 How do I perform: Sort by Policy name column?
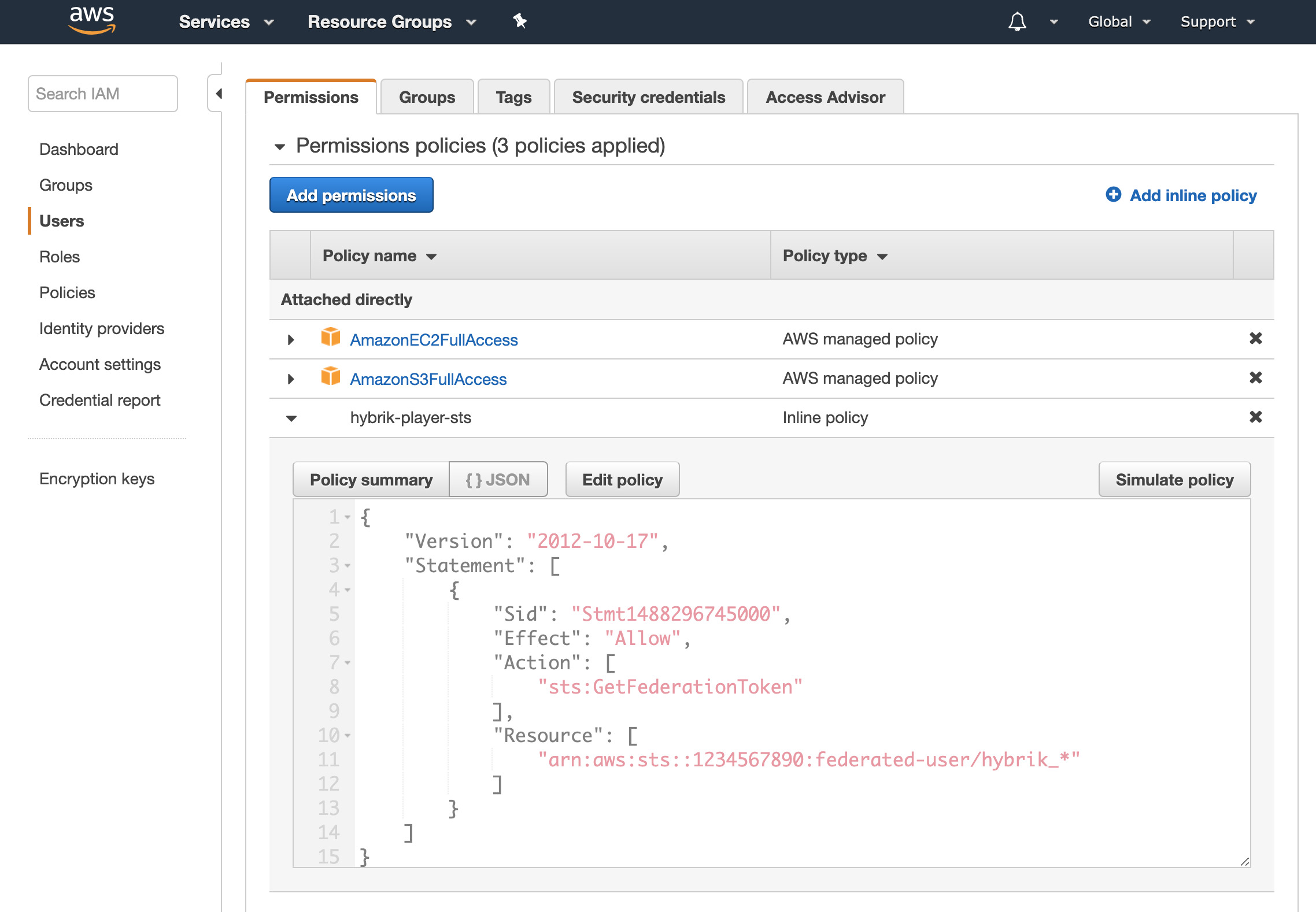pyautogui.click(x=379, y=256)
